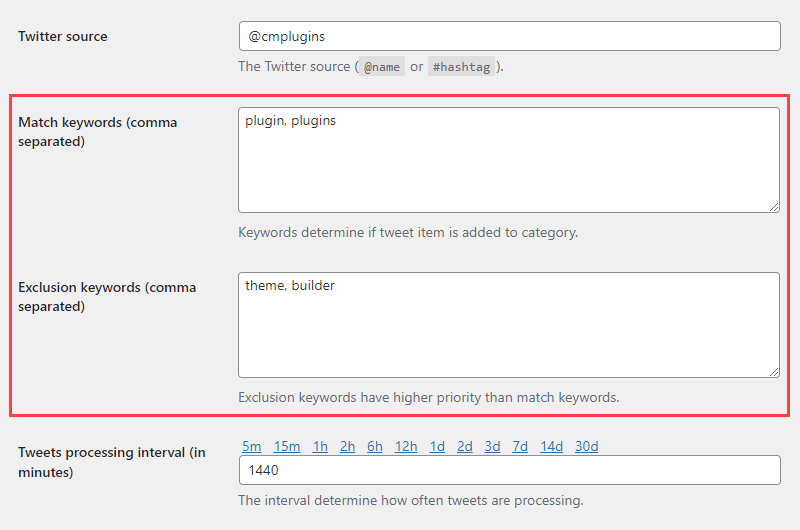Select the 2d interval shortcut
Image resolution: width=800 pixels, height=530 pixels.
(x=465, y=446)
